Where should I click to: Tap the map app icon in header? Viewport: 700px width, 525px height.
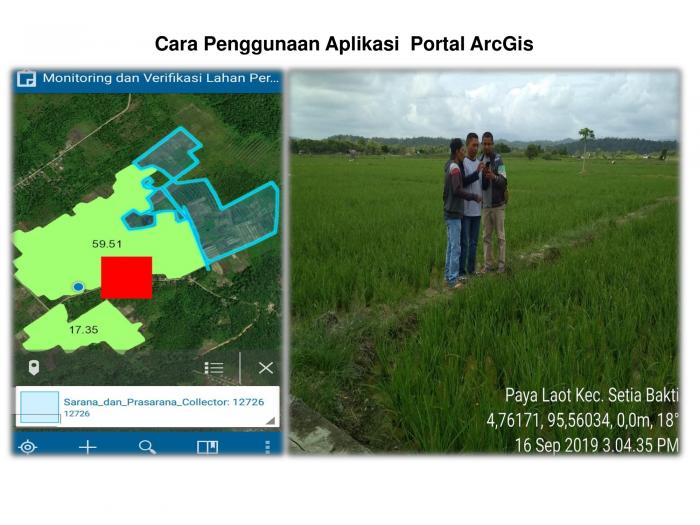pyautogui.click(x=26, y=79)
